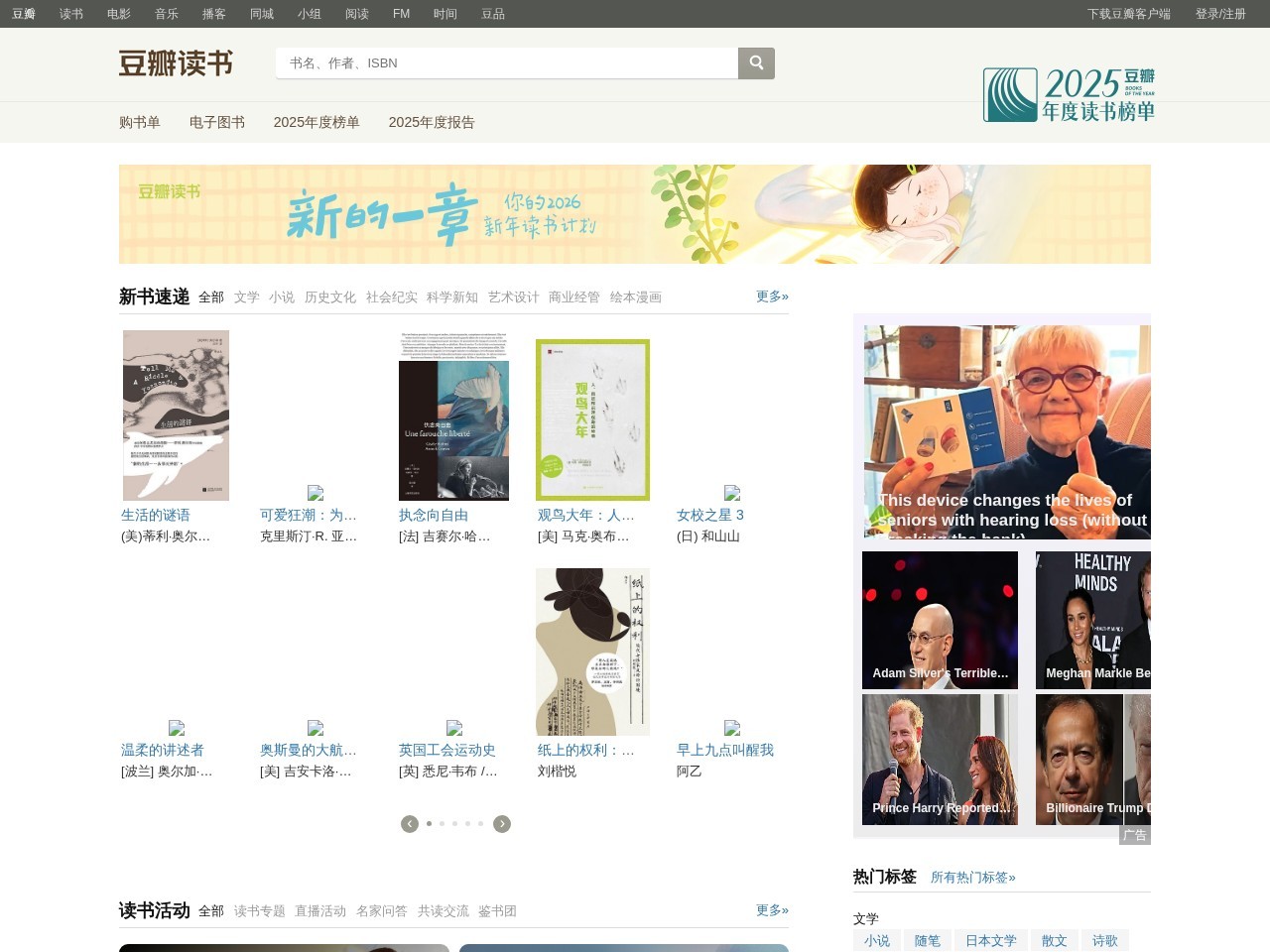Expand more new books via 更多» link

click(772, 297)
